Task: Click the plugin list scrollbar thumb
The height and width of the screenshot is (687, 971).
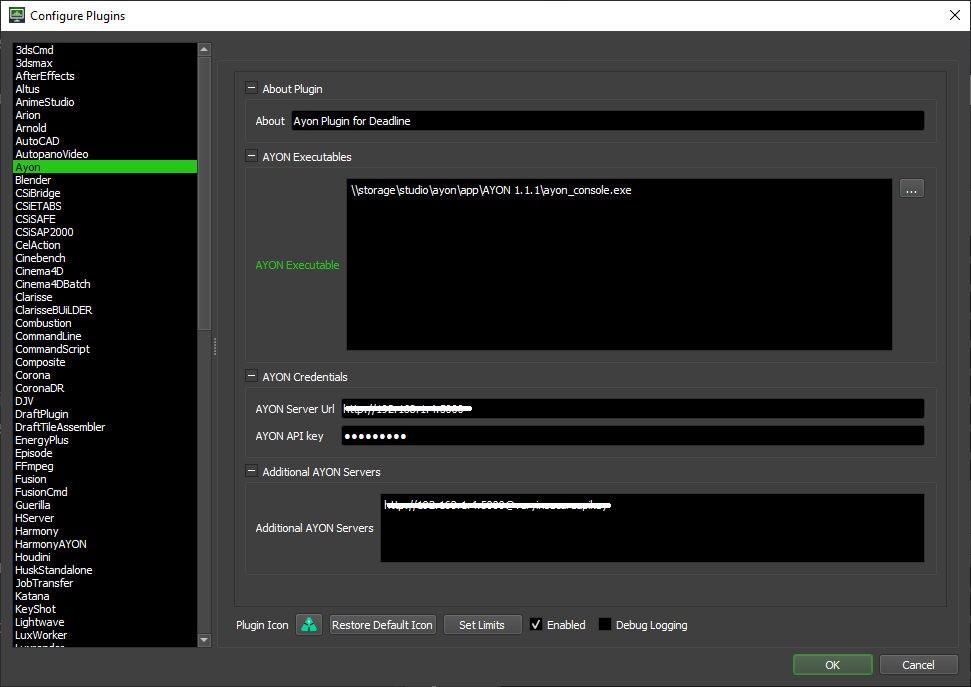Action: click(204, 194)
